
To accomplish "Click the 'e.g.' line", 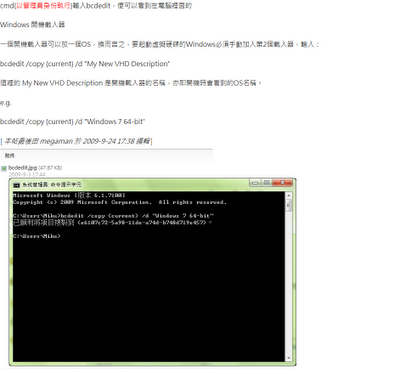I will [x=6, y=103].
